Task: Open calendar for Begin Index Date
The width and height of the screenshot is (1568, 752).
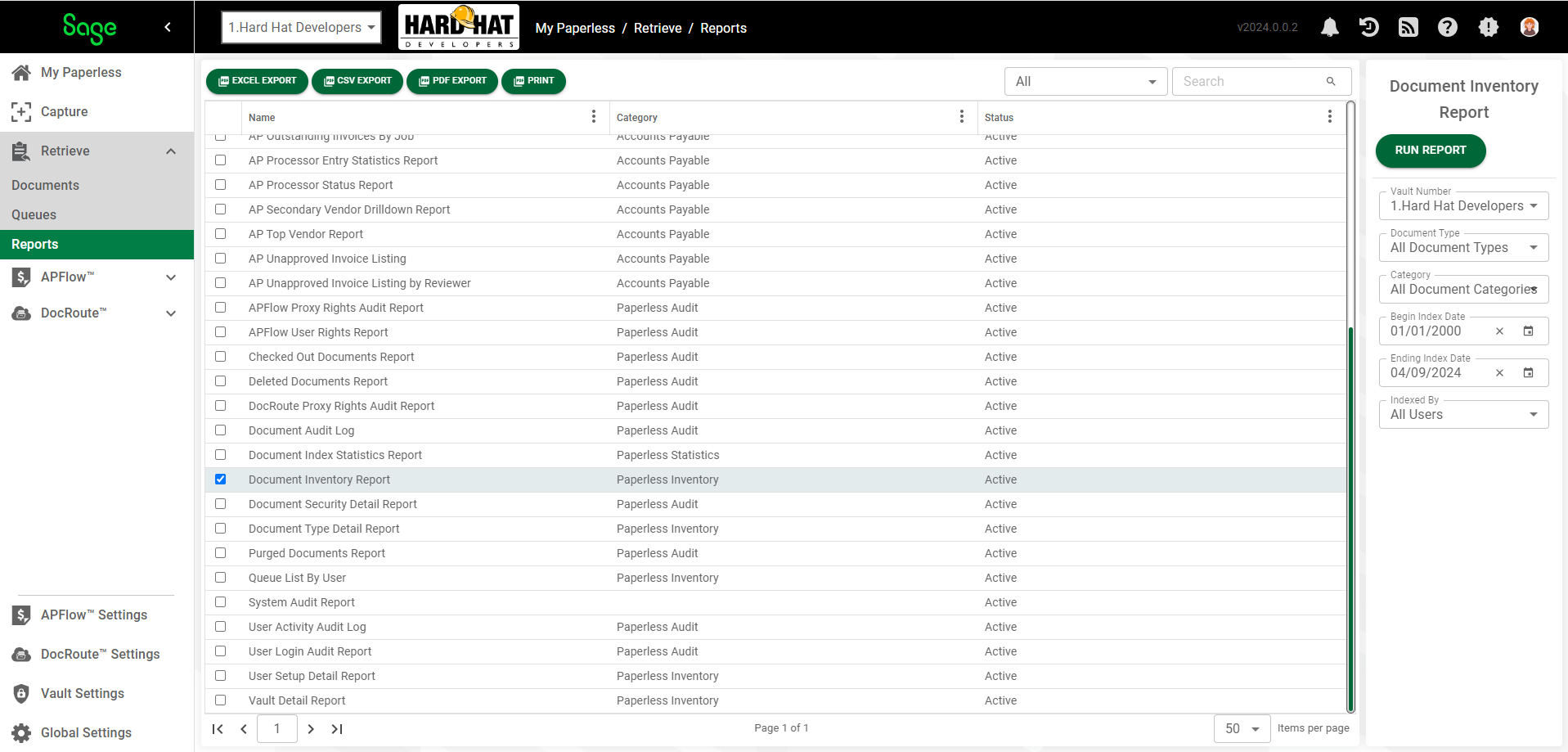Action: (x=1528, y=331)
